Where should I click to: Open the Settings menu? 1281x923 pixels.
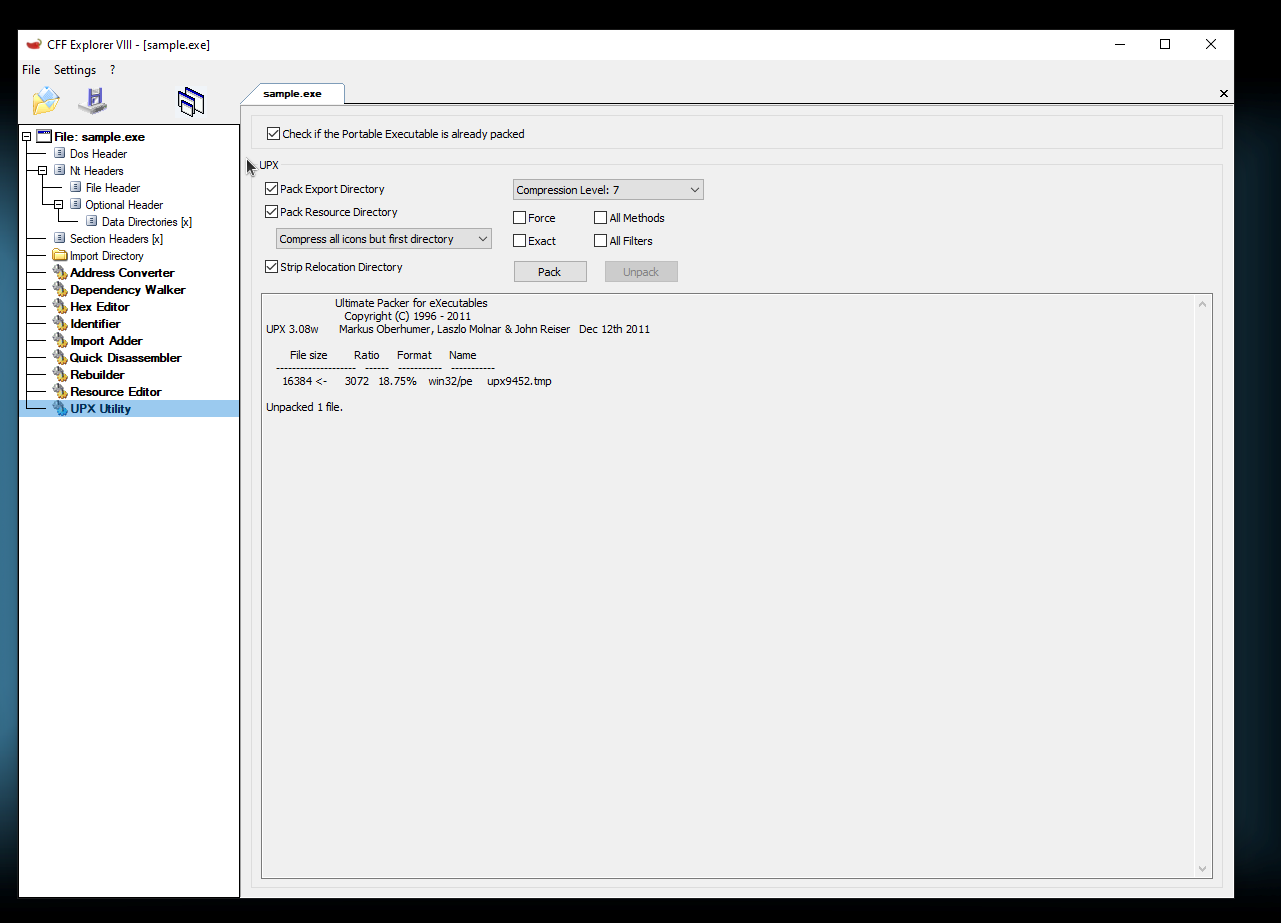(x=75, y=70)
